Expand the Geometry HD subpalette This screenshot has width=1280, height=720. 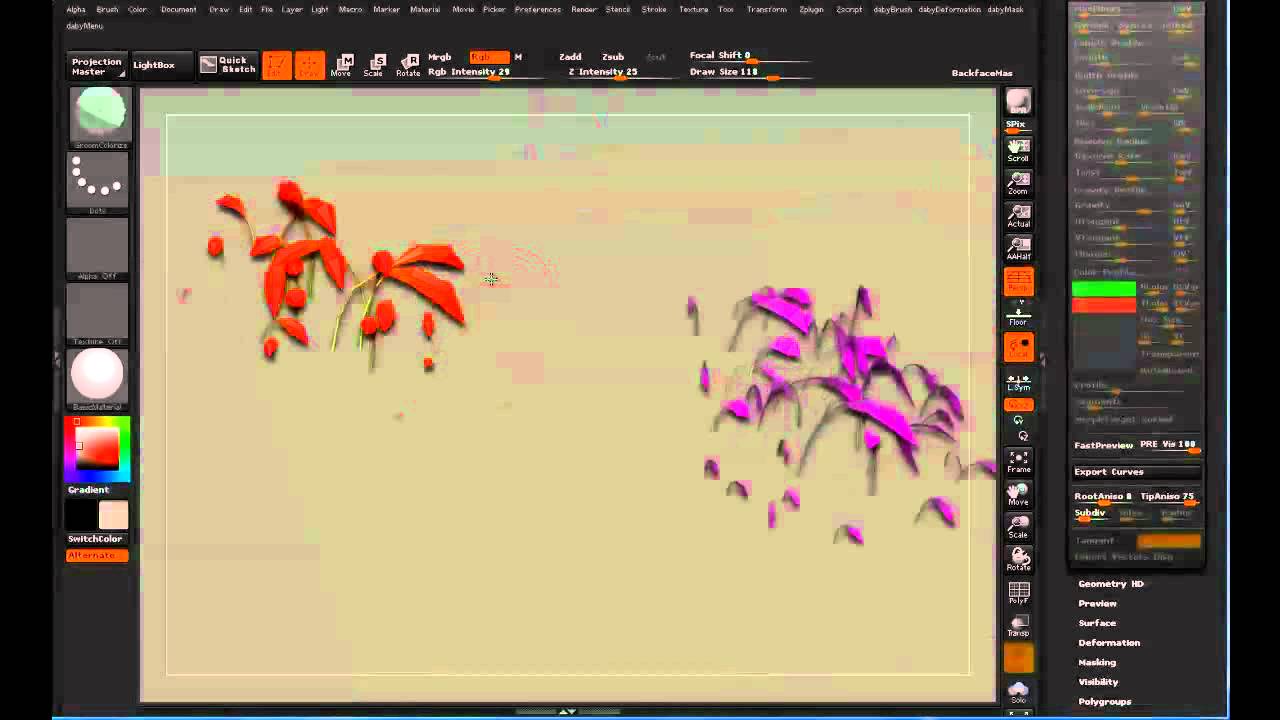(x=1111, y=584)
